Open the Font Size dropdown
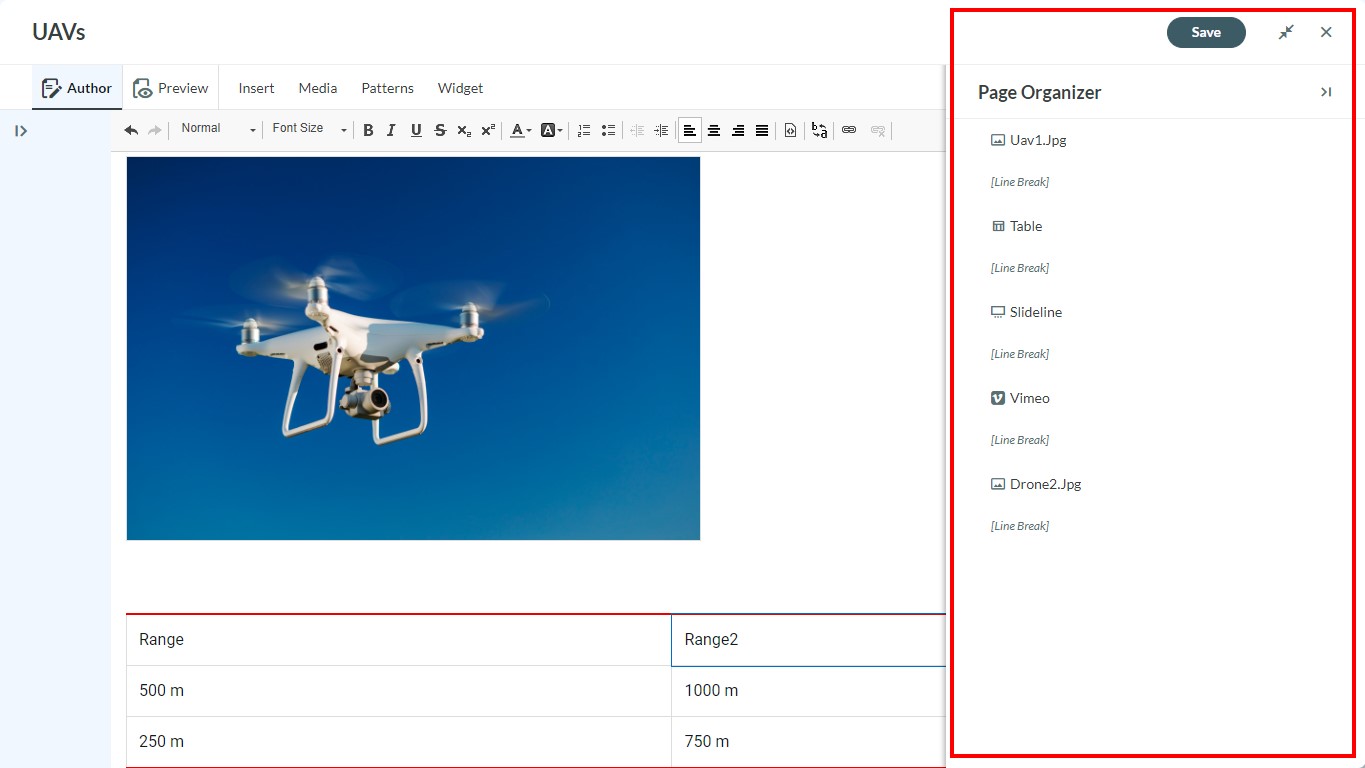The height and width of the screenshot is (768, 1365). [308, 129]
